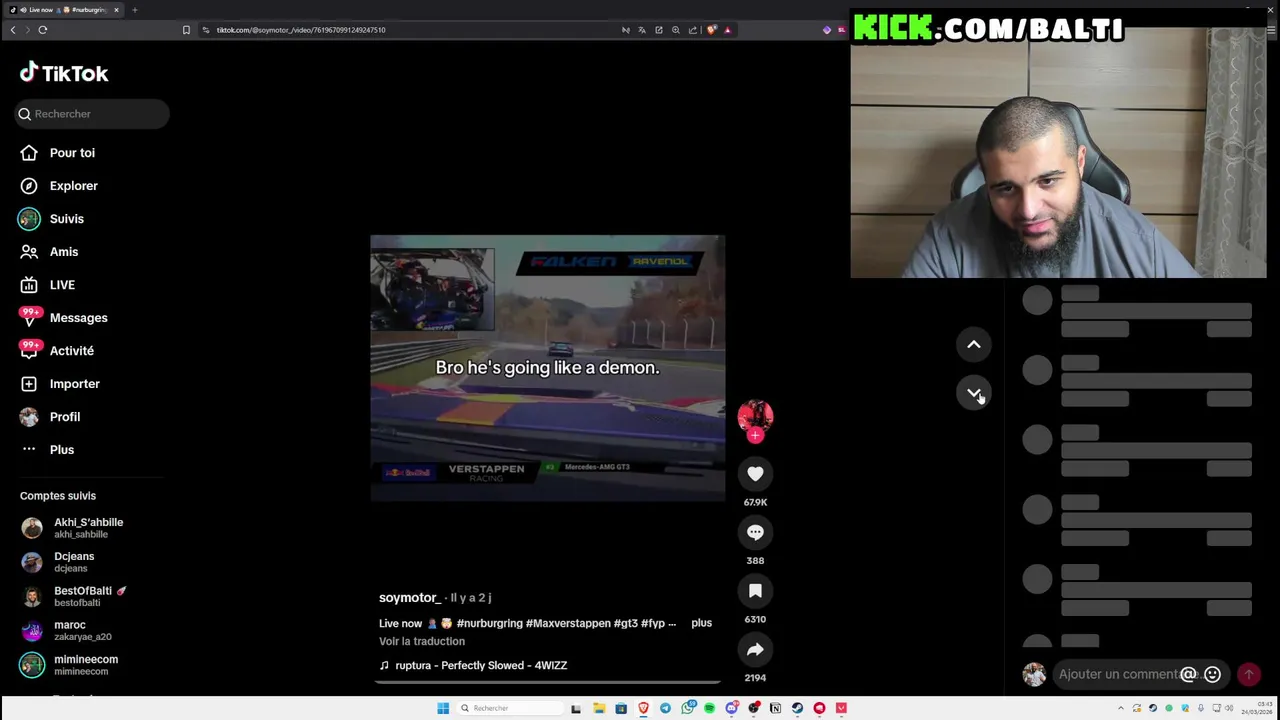Go to previous video with up chevron

(x=974, y=345)
